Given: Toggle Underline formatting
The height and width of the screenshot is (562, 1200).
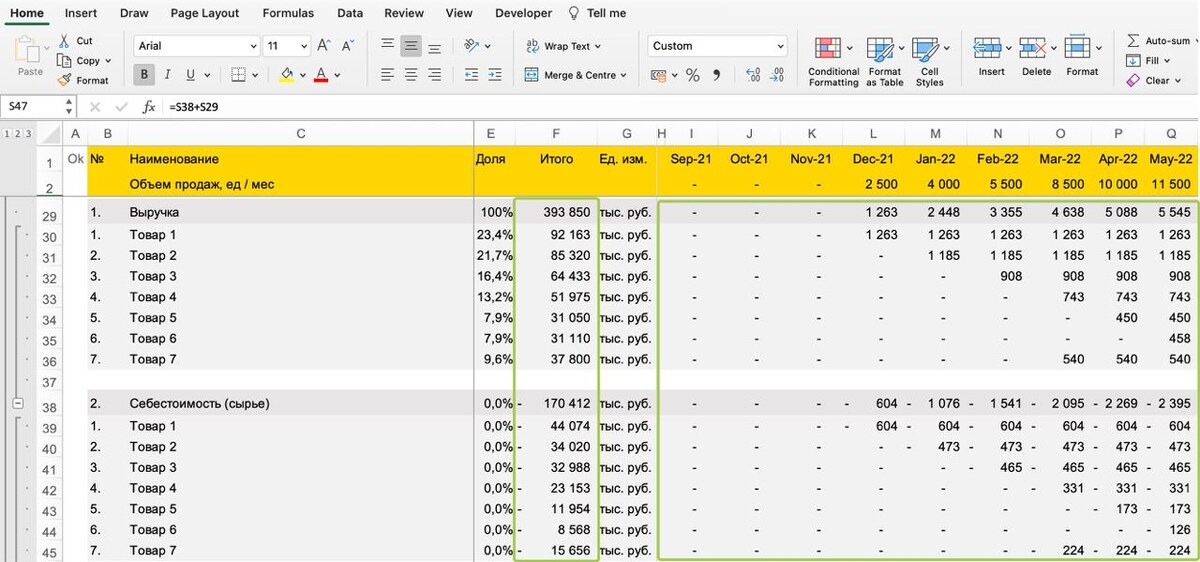Looking at the screenshot, I should 190,75.
